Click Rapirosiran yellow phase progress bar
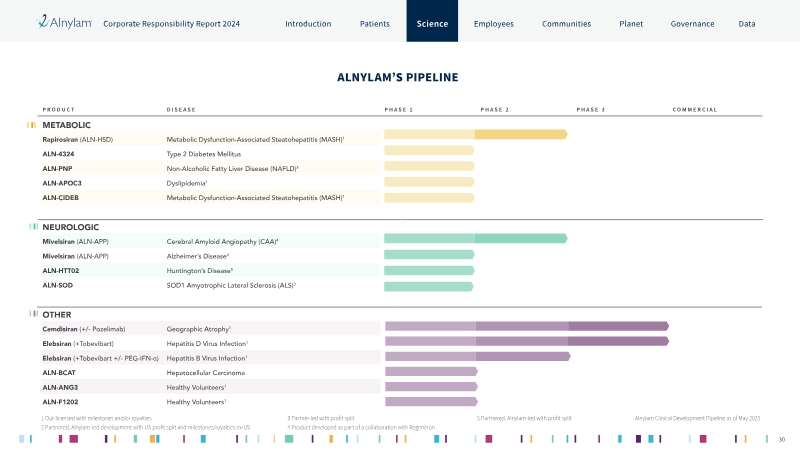 click(x=476, y=134)
